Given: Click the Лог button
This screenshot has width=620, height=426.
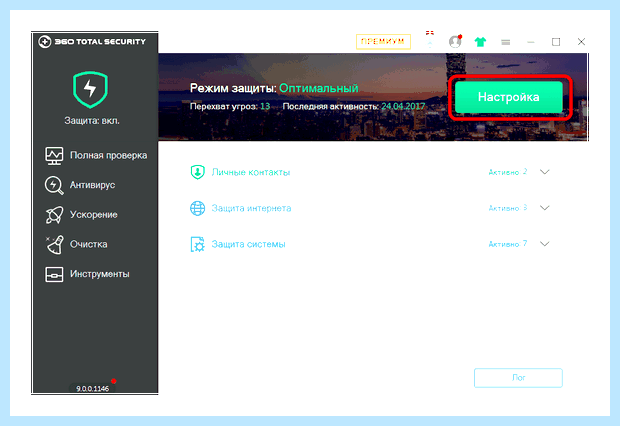Looking at the screenshot, I should pyautogui.click(x=518, y=378).
